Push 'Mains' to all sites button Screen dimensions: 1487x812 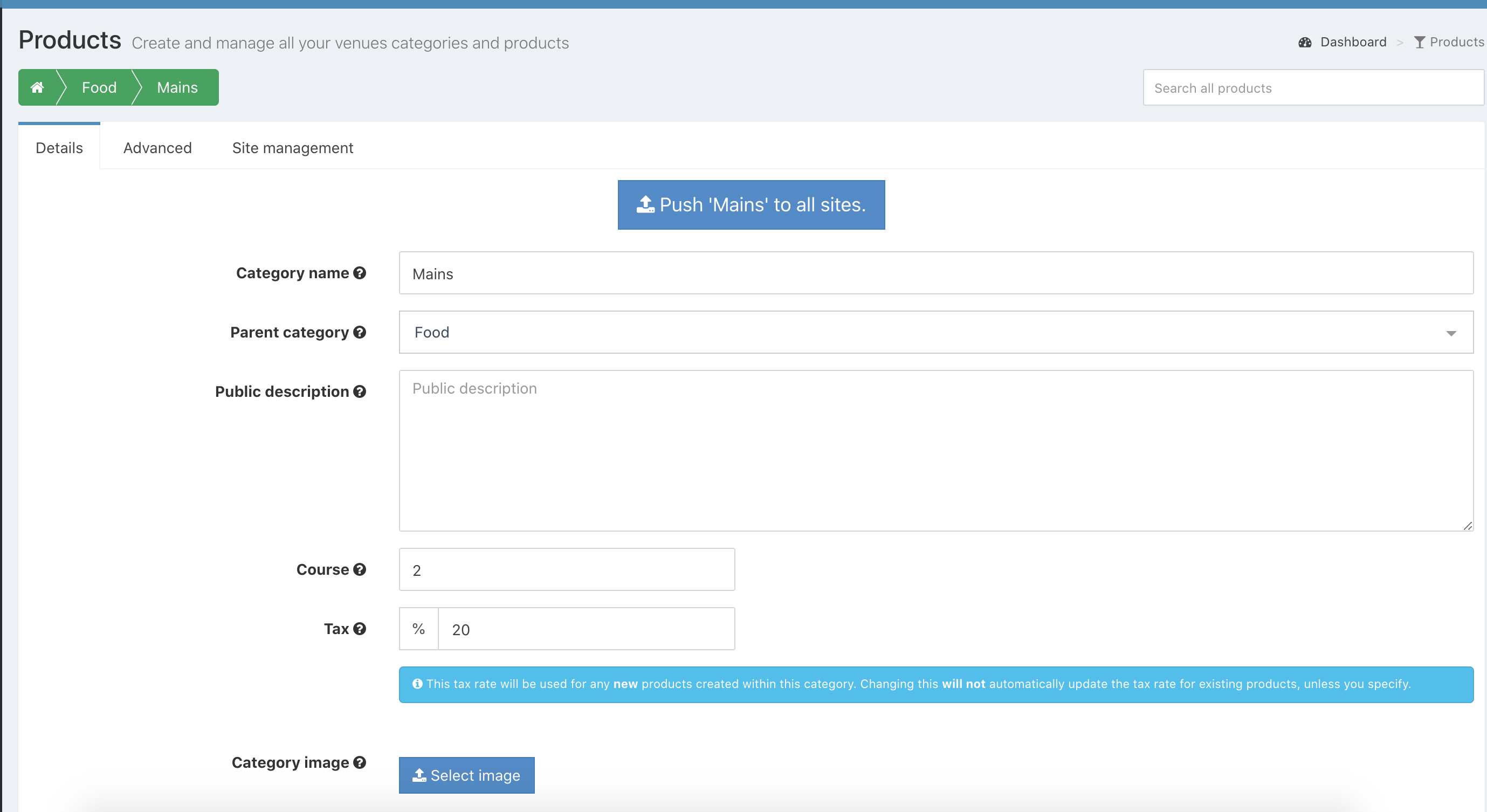point(751,205)
